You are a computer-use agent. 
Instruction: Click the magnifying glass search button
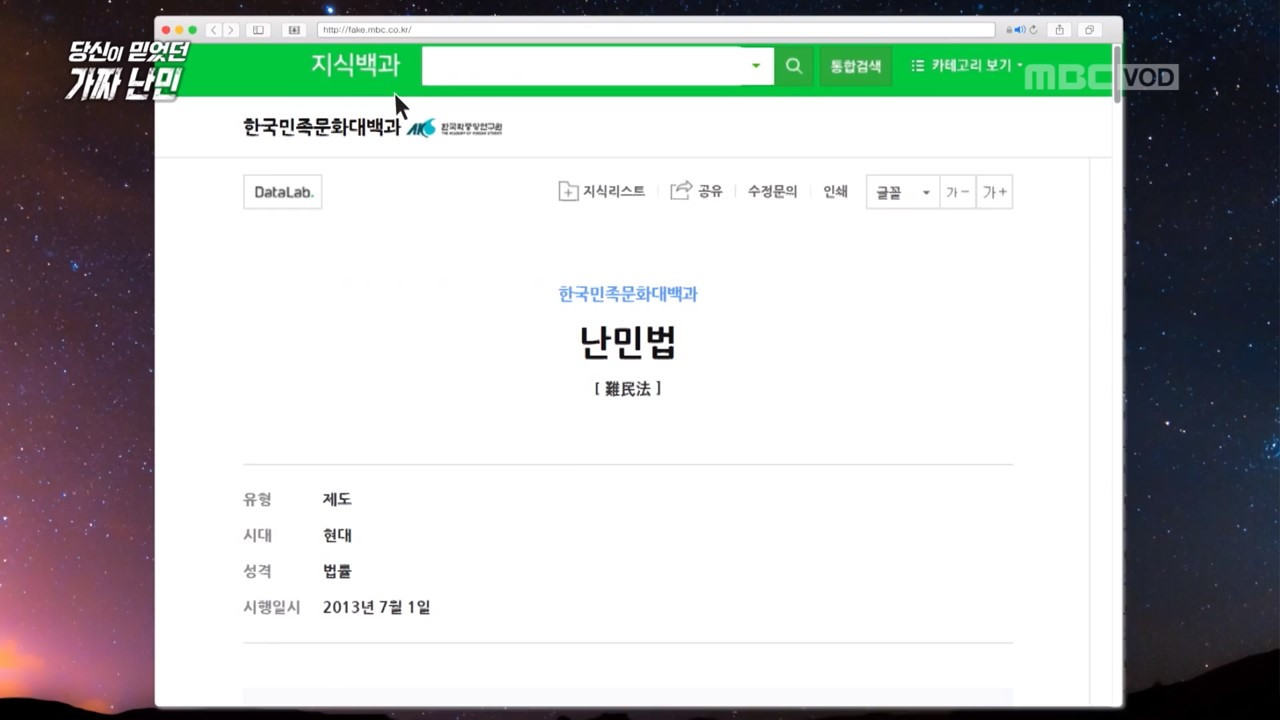pos(794,66)
